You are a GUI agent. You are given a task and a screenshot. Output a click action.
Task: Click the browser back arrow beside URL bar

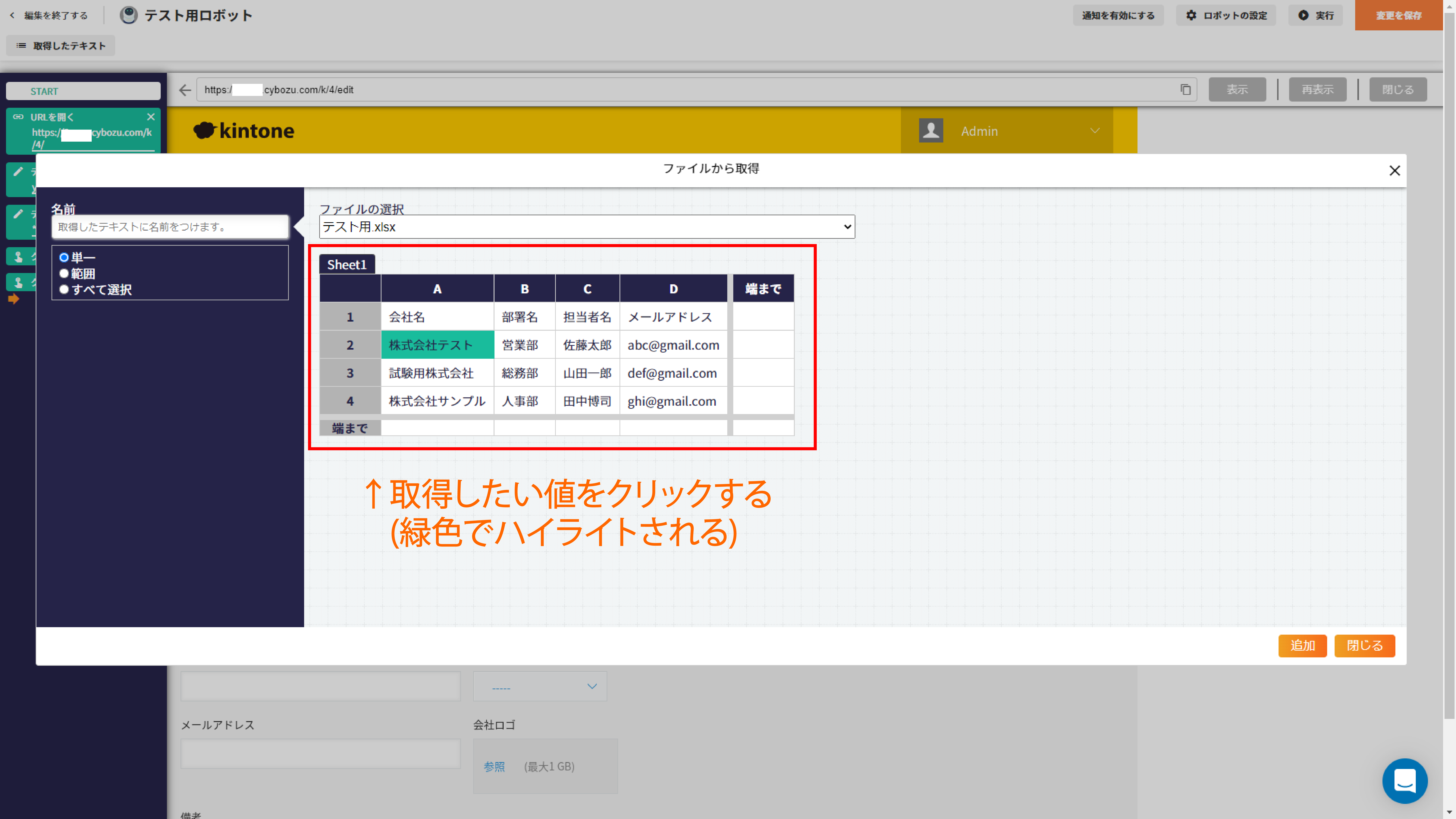coord(185,90)
